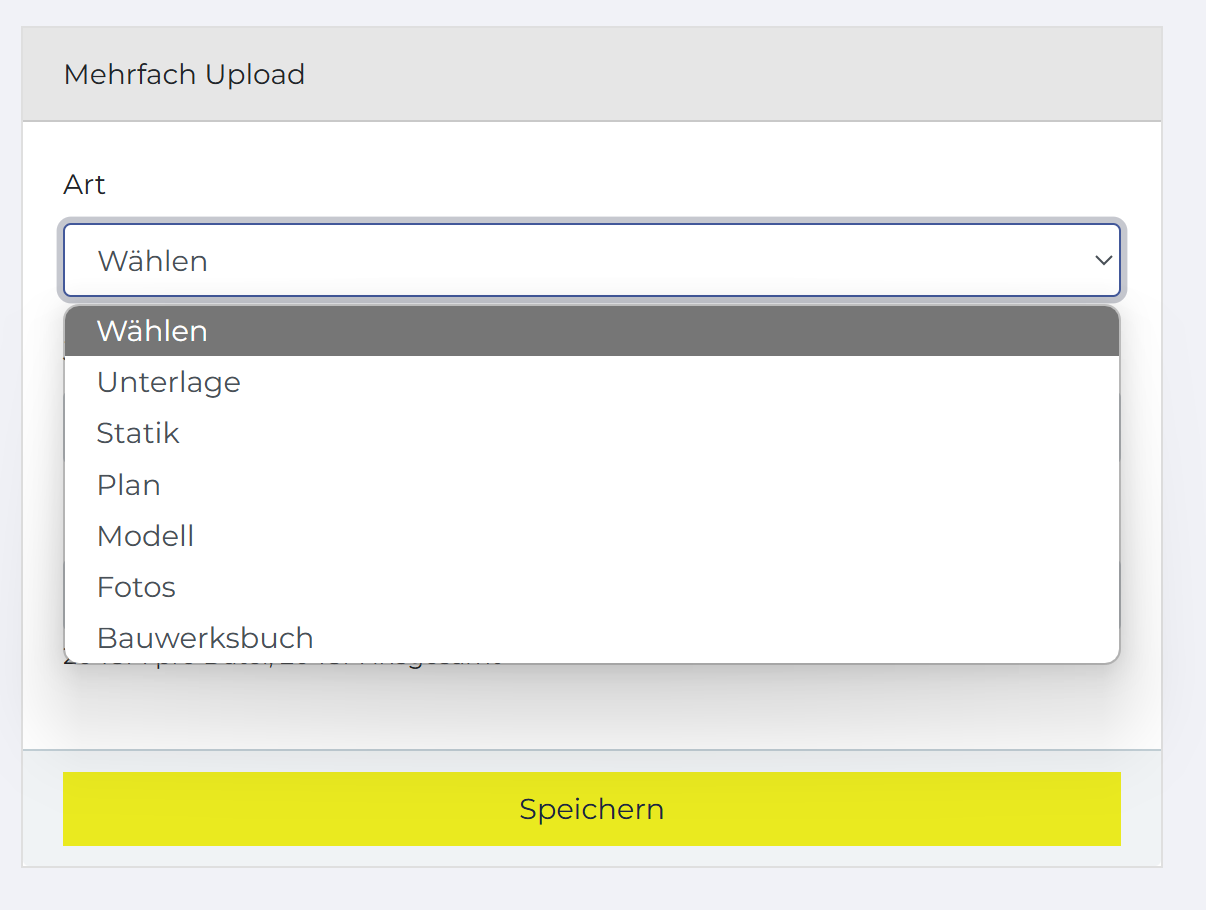
Task: Select Fotos from the list
Action: point(592,587)
